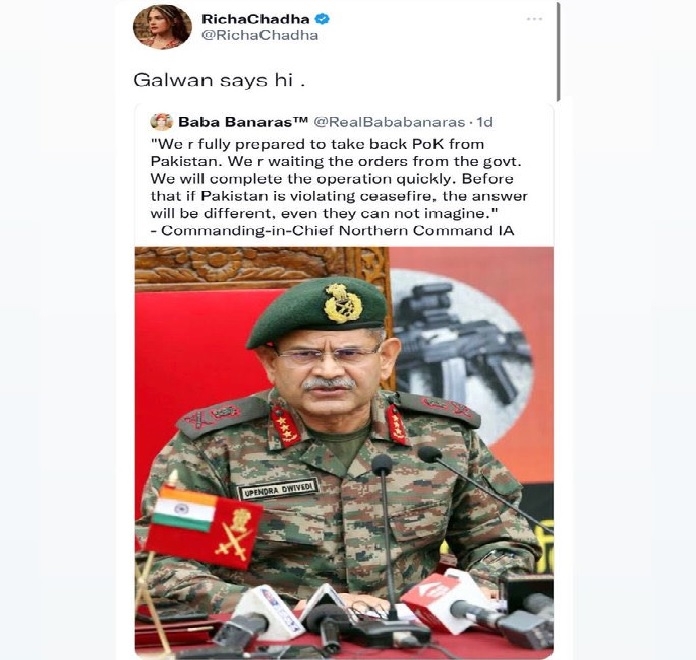Click the vertical scrollbar beside the tweet

click(x=558, y=51)
